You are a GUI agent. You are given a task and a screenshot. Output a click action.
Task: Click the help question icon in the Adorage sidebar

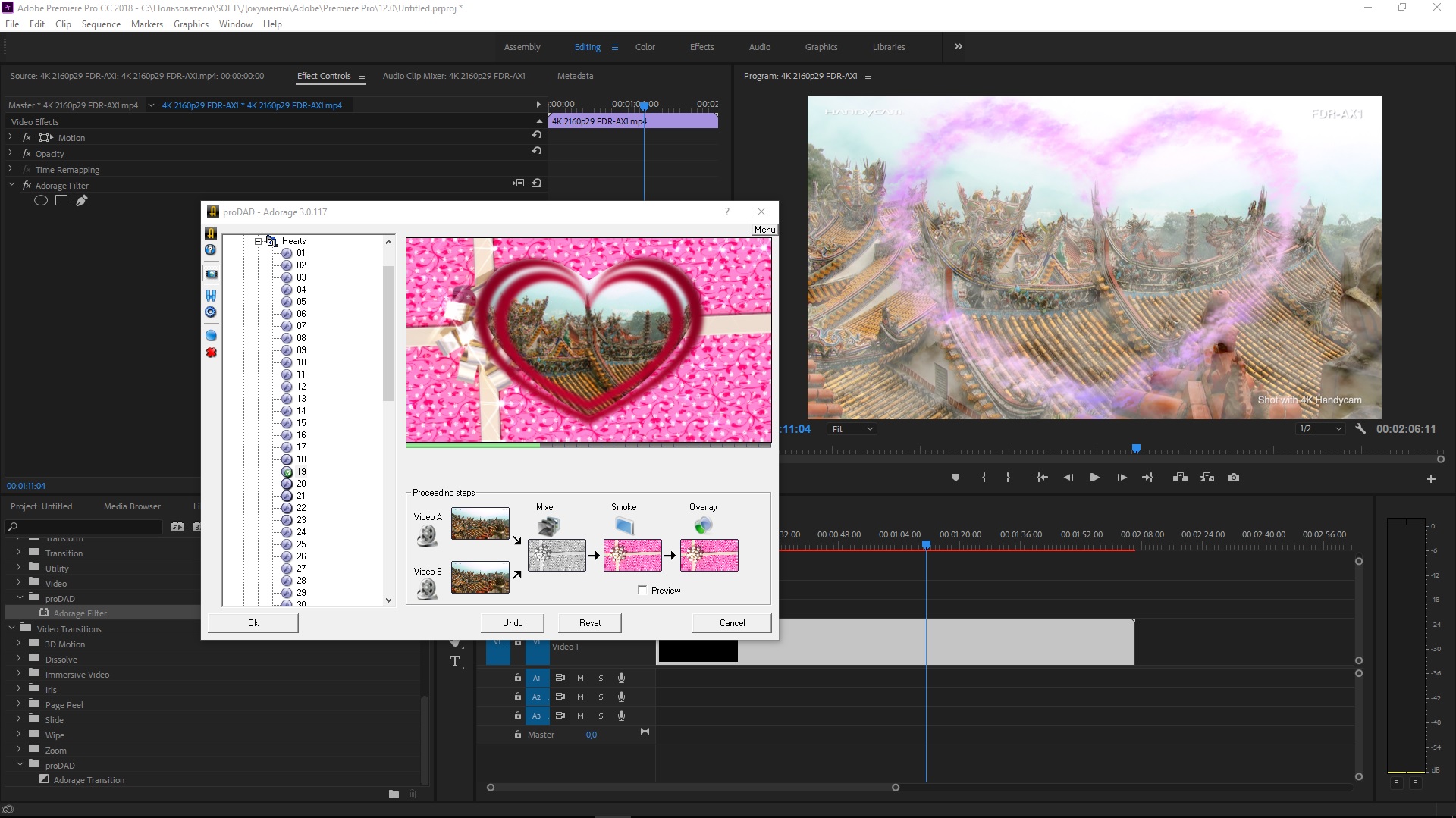211,250
